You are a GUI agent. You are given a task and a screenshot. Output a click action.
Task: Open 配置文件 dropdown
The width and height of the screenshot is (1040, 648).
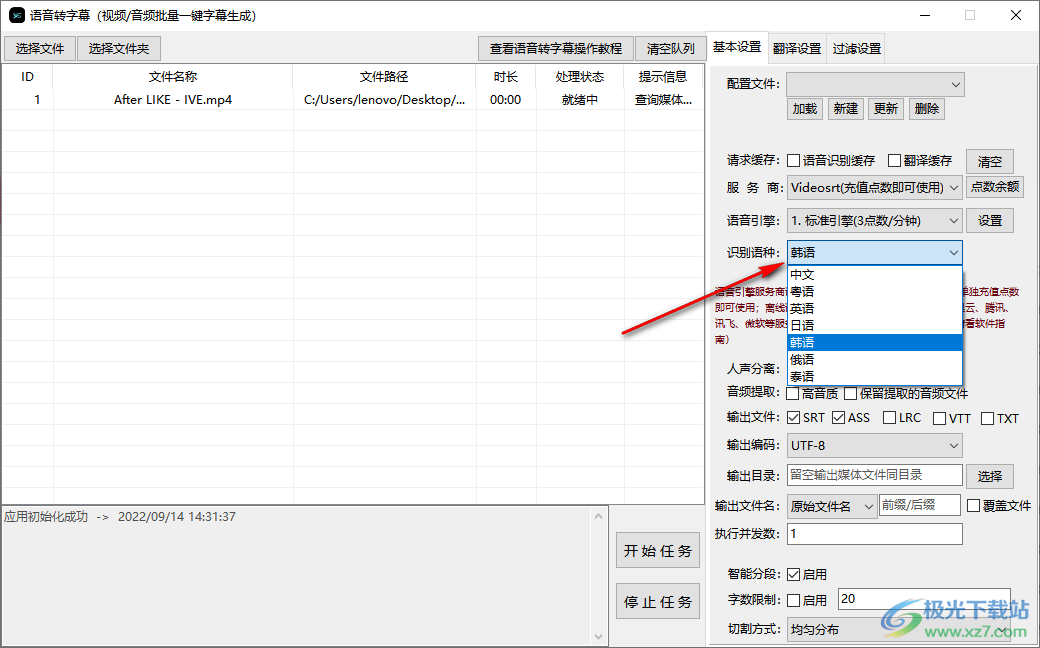pos(876,84)
